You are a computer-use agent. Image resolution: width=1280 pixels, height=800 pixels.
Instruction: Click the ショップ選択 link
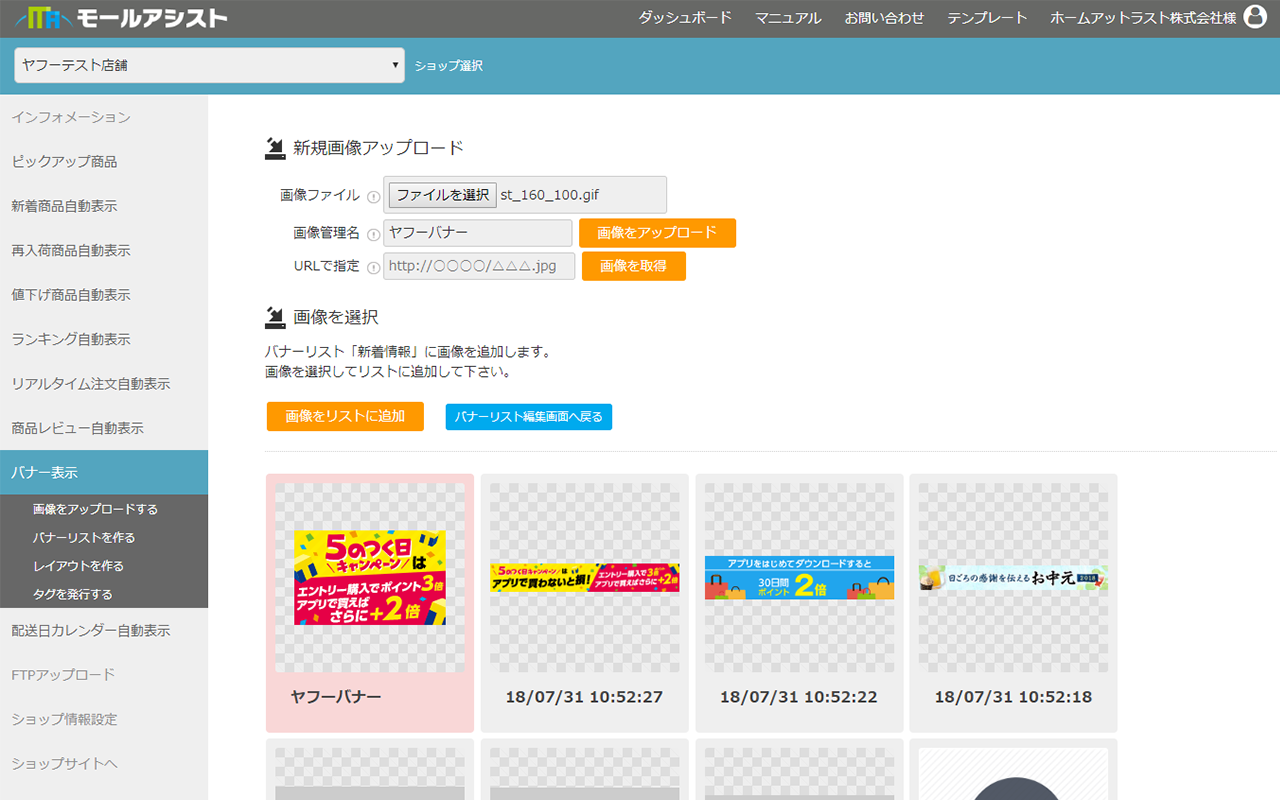click(x=449, y=66)
